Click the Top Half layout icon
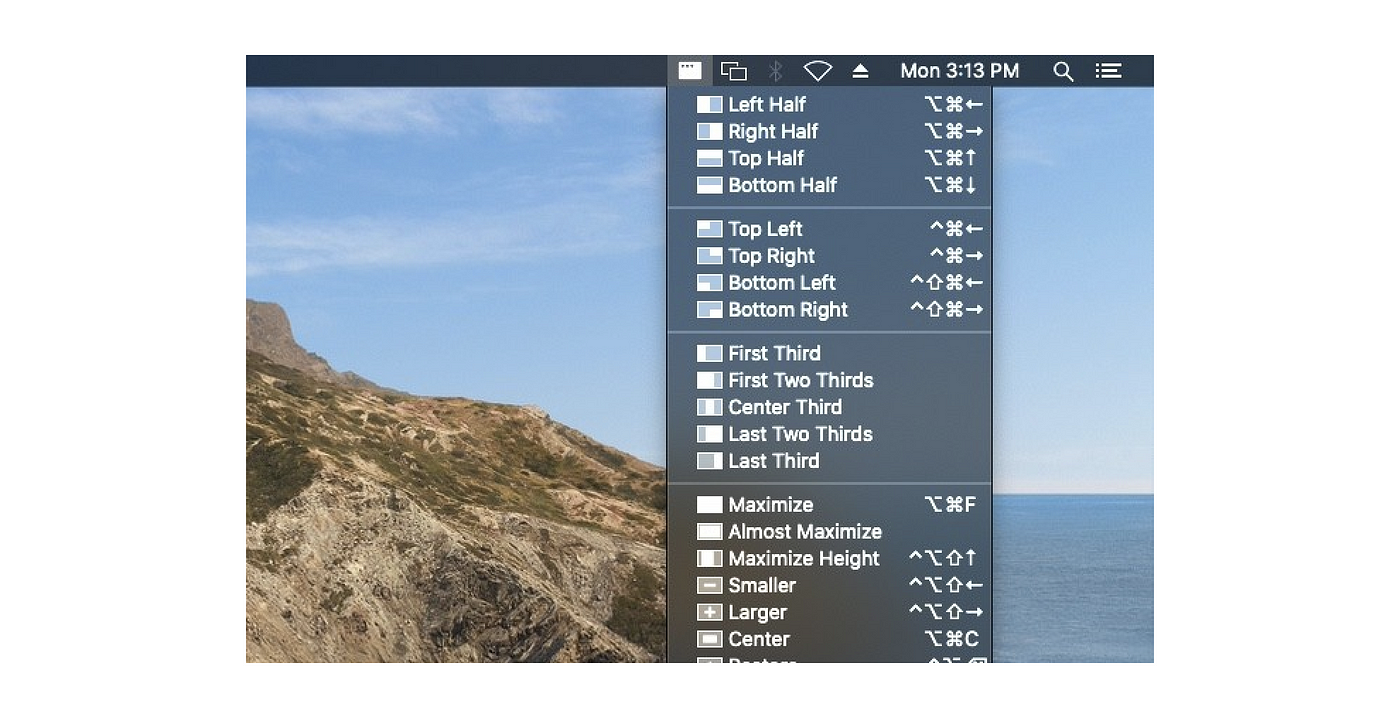This screenshot has height=718, width=1400. tap(709, 158)
